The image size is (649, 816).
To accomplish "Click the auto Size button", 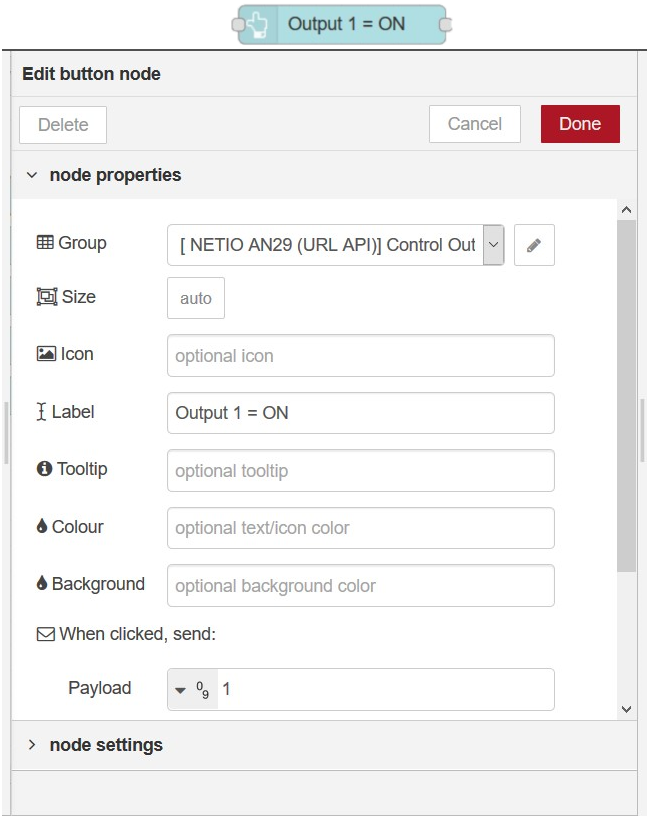I will click(196, 298).
